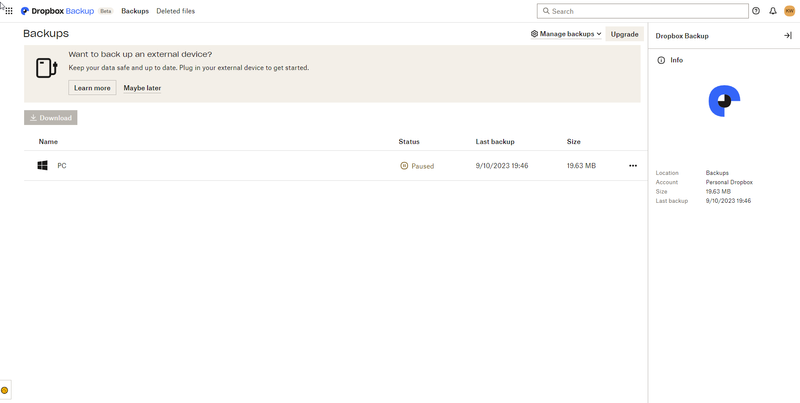The image size is (800, 403).
Task: Click the Upgrade button
Action: click(624, 34)
